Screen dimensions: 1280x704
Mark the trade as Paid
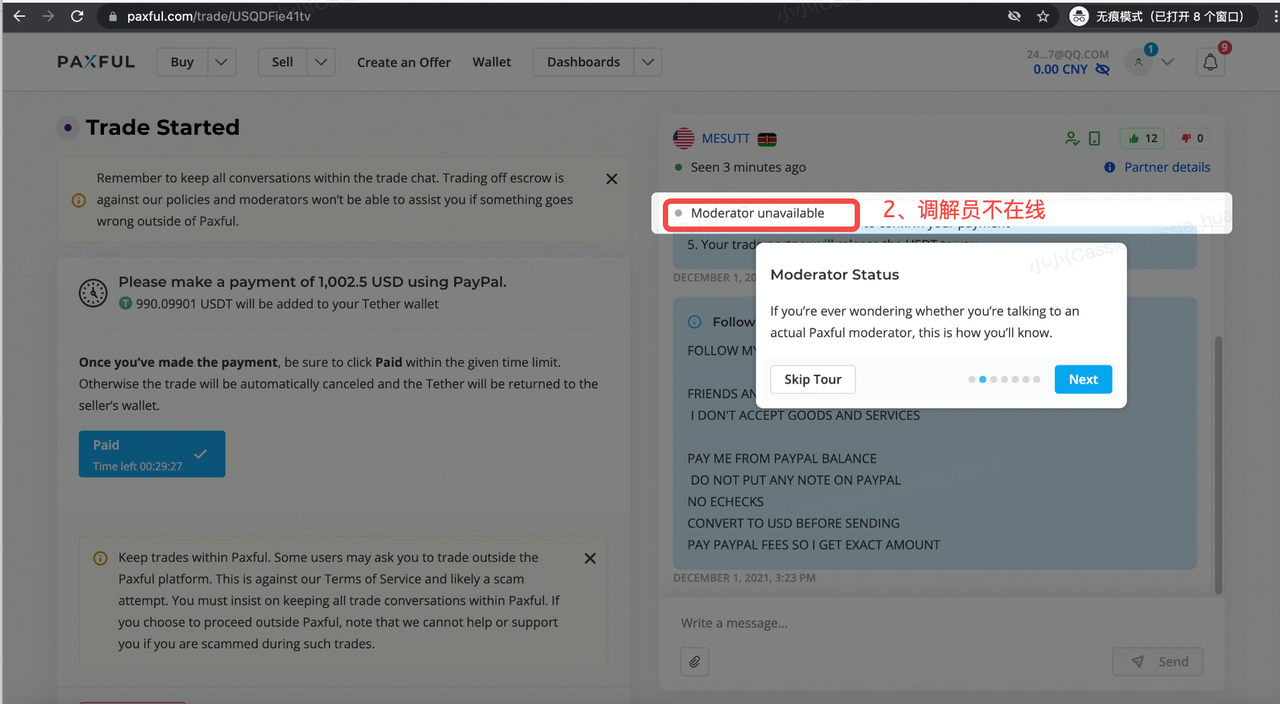coord(152,454)
